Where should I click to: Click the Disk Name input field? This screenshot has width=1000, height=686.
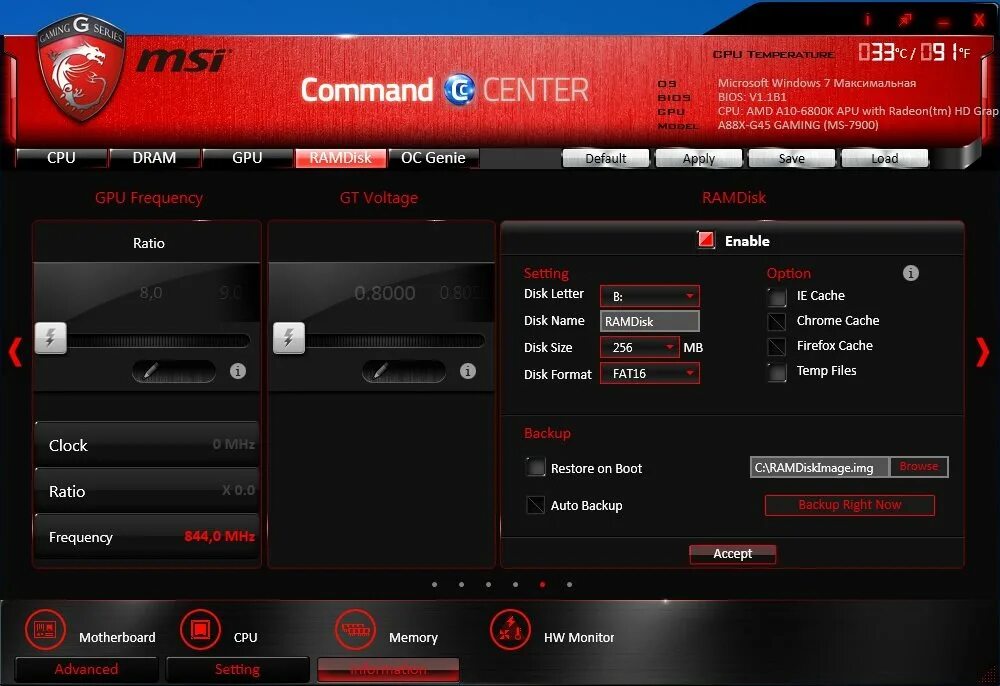click(650, 321)
